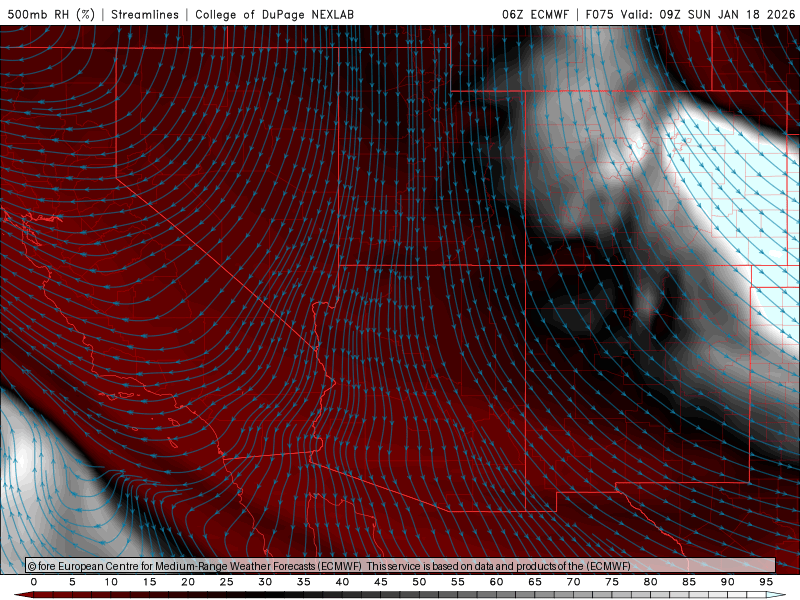Click the "500mb RH (%)" title text
Viewport: 800px width, 600px height.
click(51, 14)
